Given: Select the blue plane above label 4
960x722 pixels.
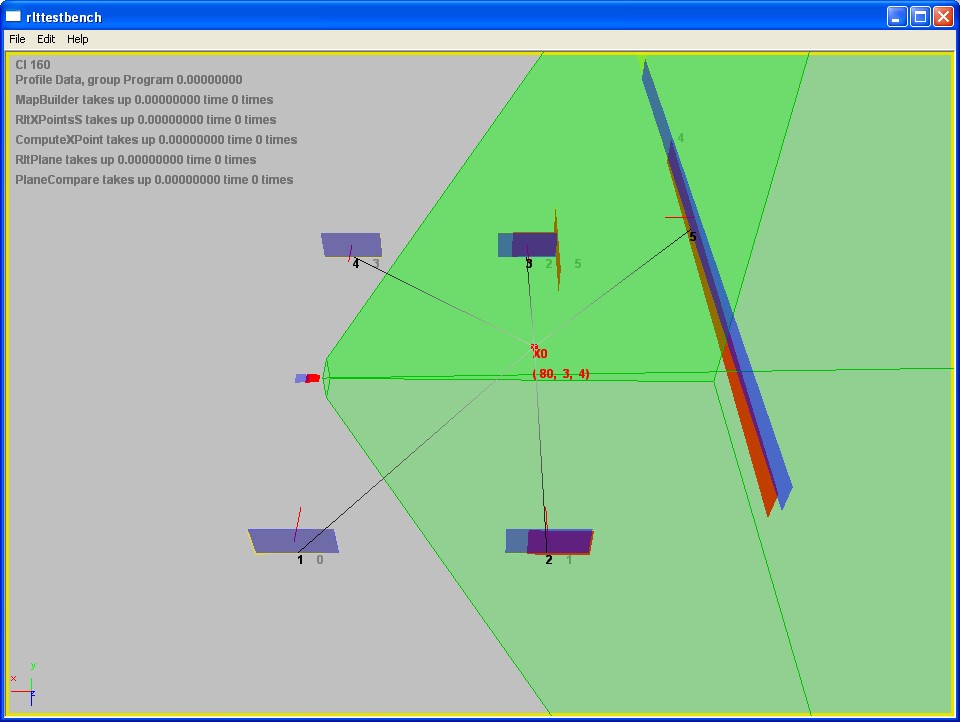Looking at the screenshot, I should pyautogui.click(x=350, y=244).
